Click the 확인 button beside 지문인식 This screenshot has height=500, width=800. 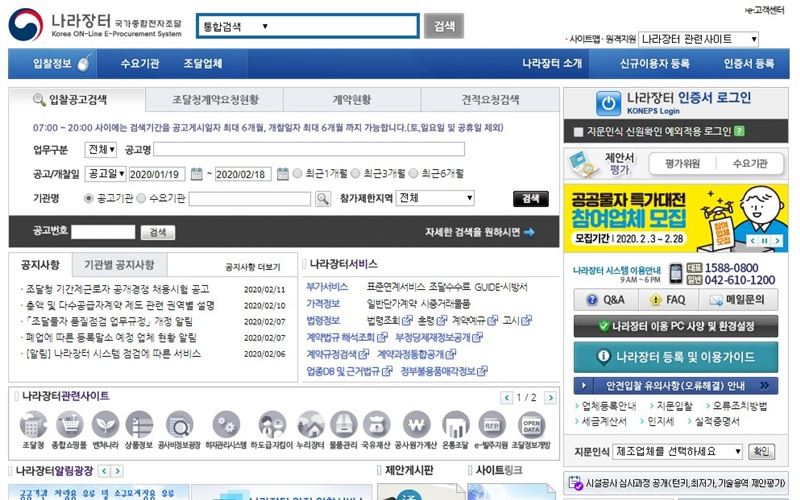pos(761,452)
